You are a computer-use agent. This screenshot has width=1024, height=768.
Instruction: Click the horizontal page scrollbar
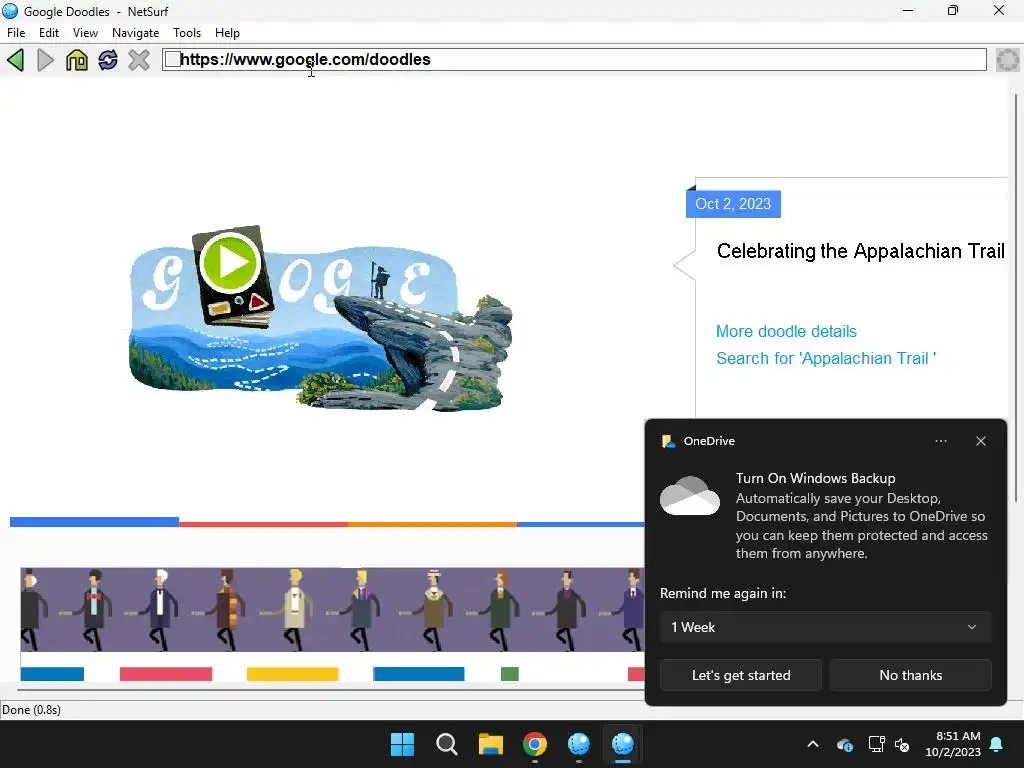pos(330,689)
